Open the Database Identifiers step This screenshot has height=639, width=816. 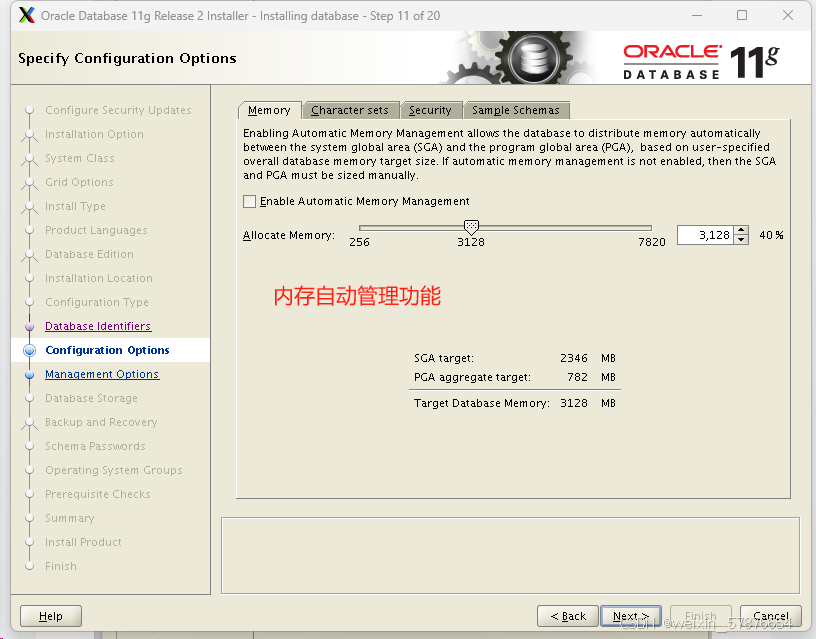coord(97,326)
